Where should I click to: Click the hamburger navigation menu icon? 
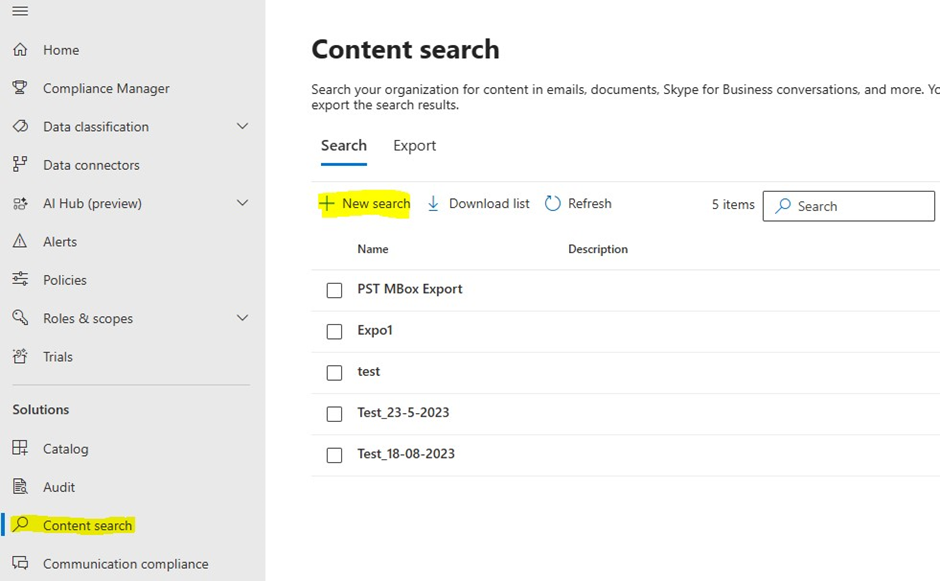pos(20,11)
